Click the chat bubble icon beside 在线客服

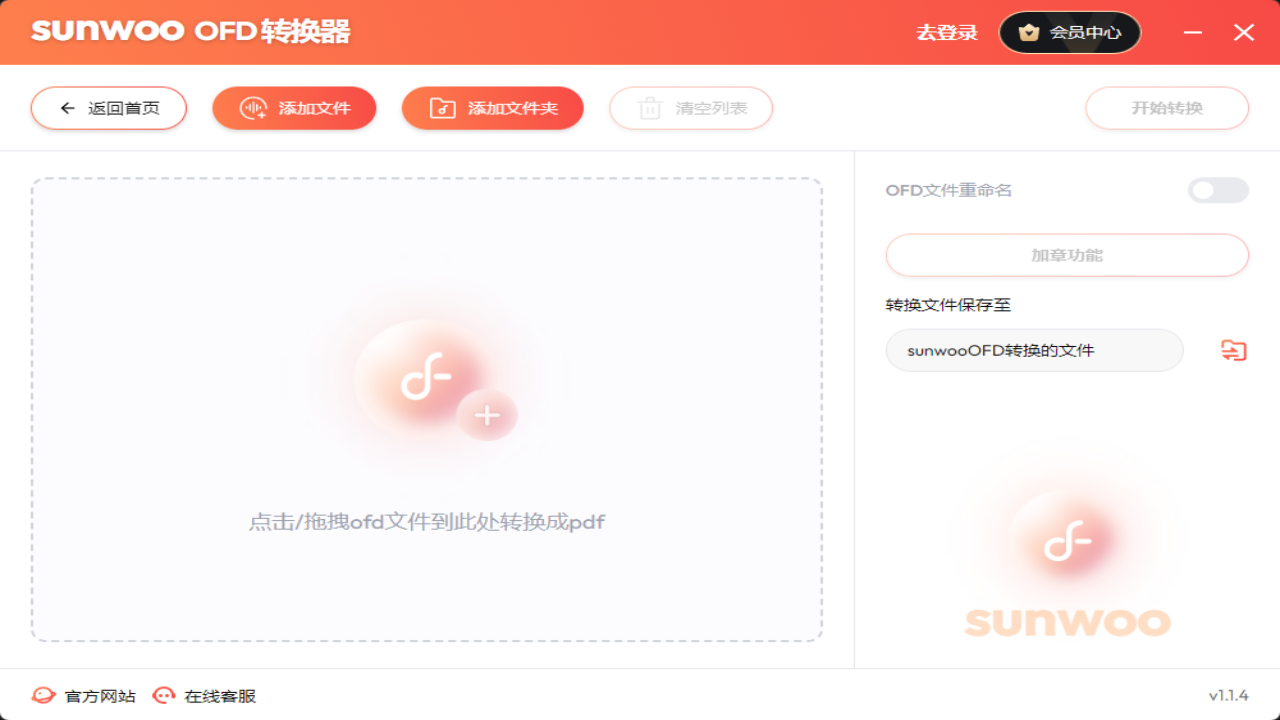[x=163, y=695]
